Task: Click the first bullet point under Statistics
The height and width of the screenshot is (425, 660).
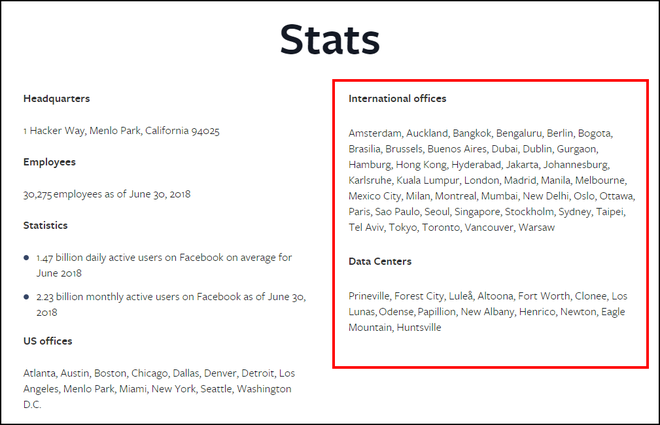Action: coord(27,259)
